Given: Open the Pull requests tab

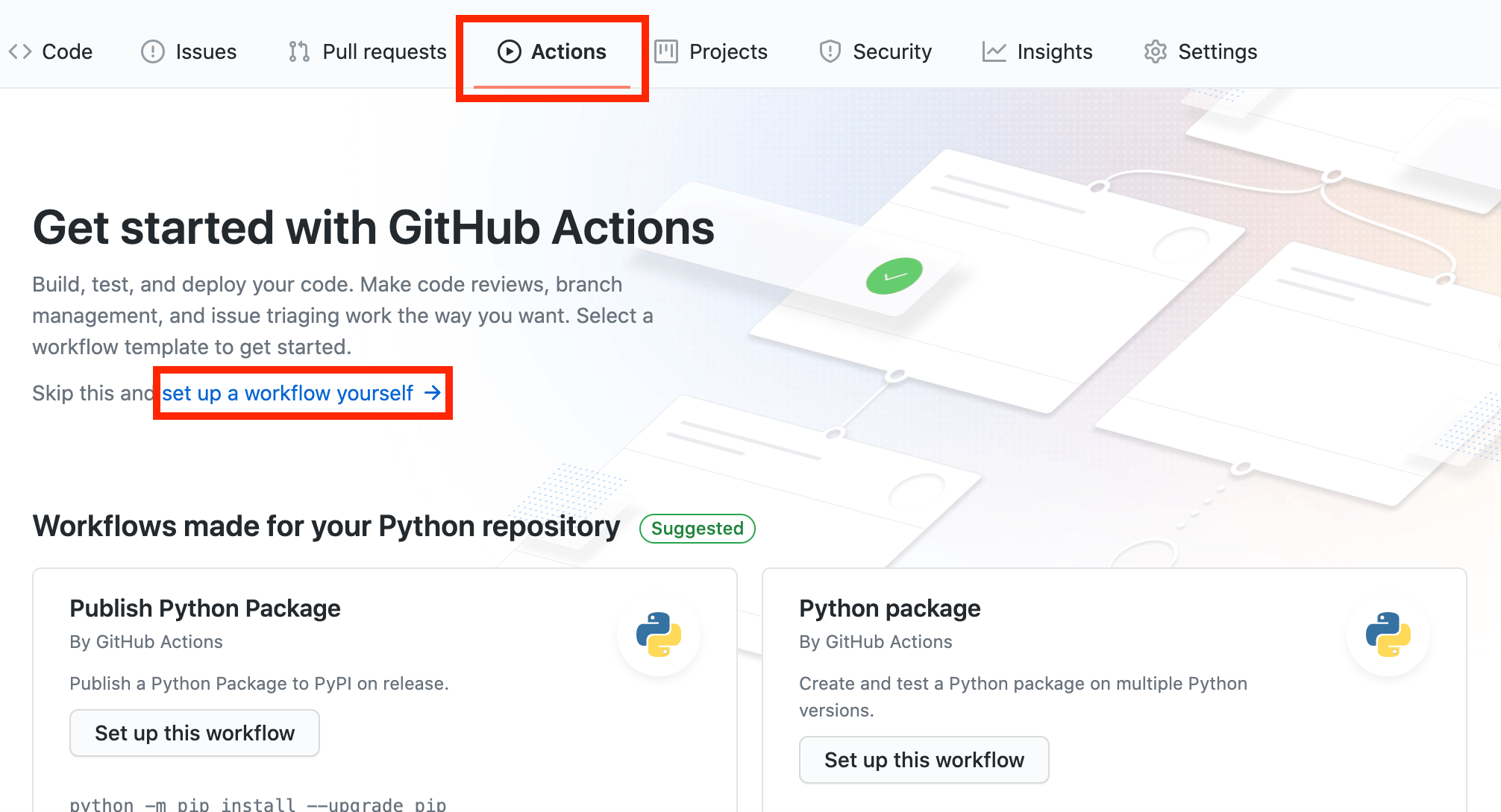Looking at the screenshot, I should pos(384,51).
